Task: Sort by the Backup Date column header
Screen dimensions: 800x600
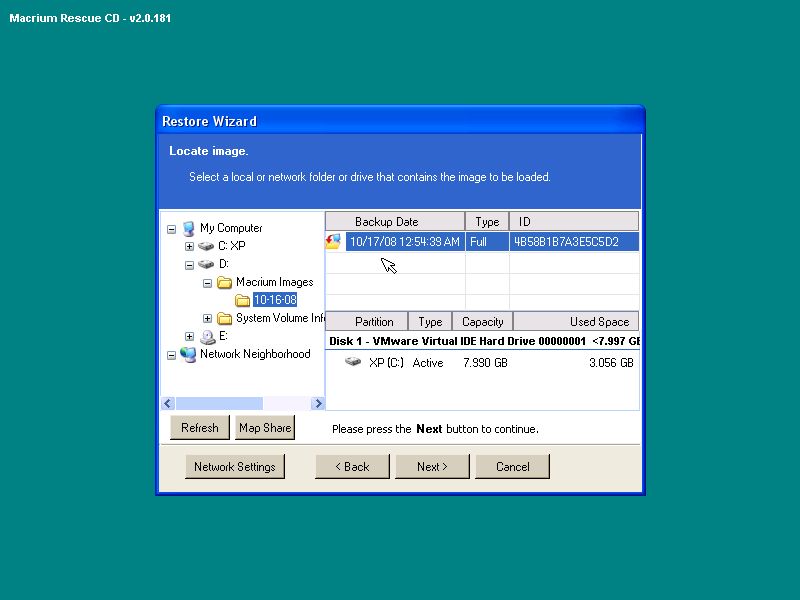Action: [x=395, y=221]
